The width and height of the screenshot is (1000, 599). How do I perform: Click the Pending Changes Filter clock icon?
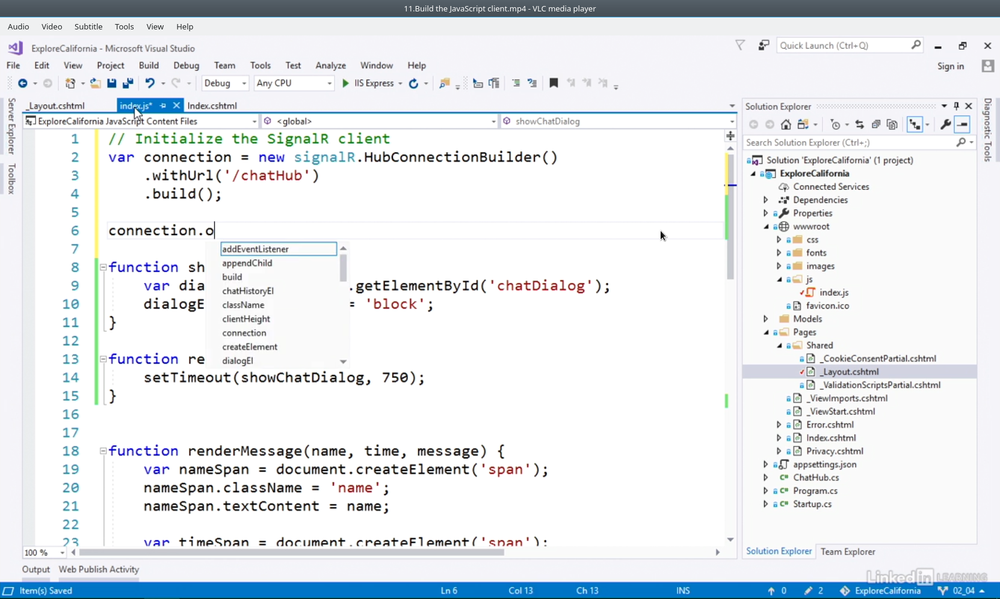[x=835, y=124]
